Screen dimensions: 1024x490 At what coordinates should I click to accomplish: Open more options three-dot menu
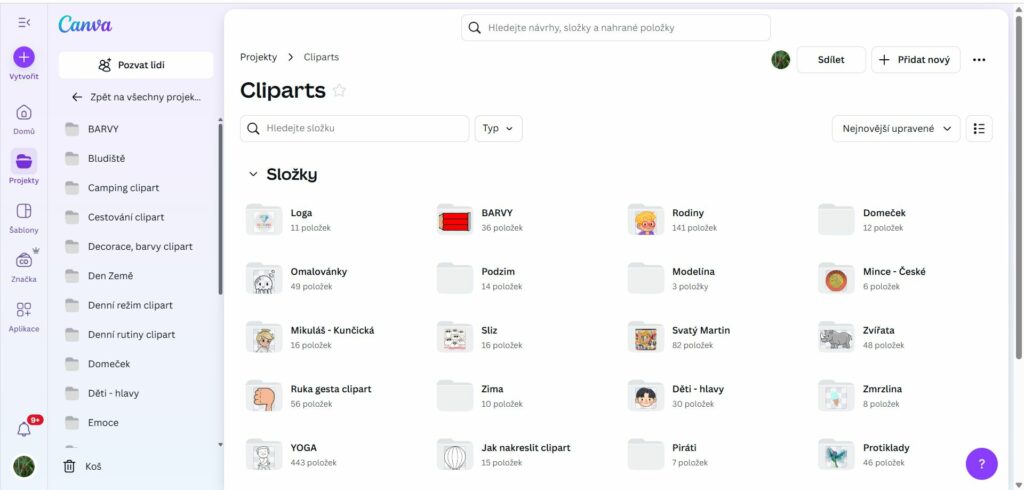coord(979,60)
